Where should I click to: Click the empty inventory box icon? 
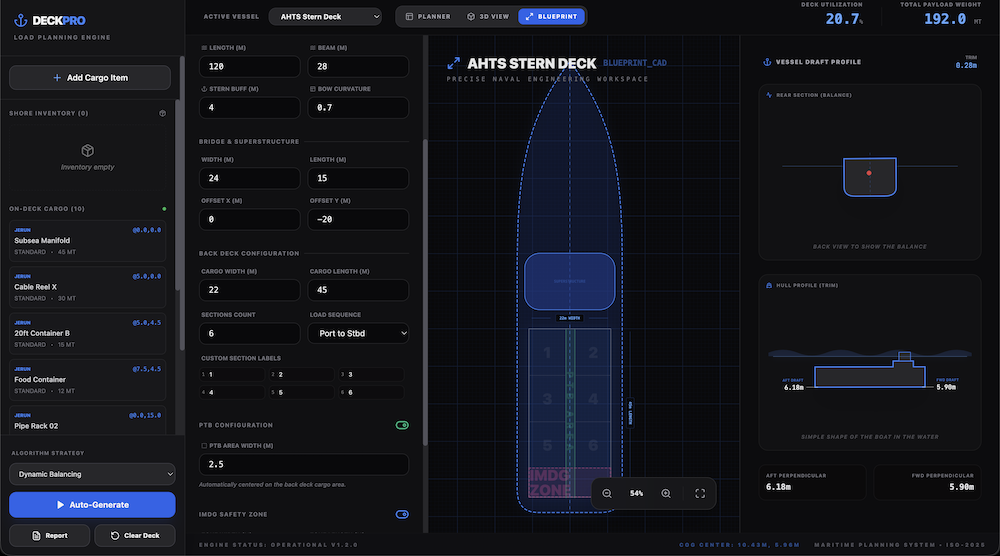click(87, 150)
